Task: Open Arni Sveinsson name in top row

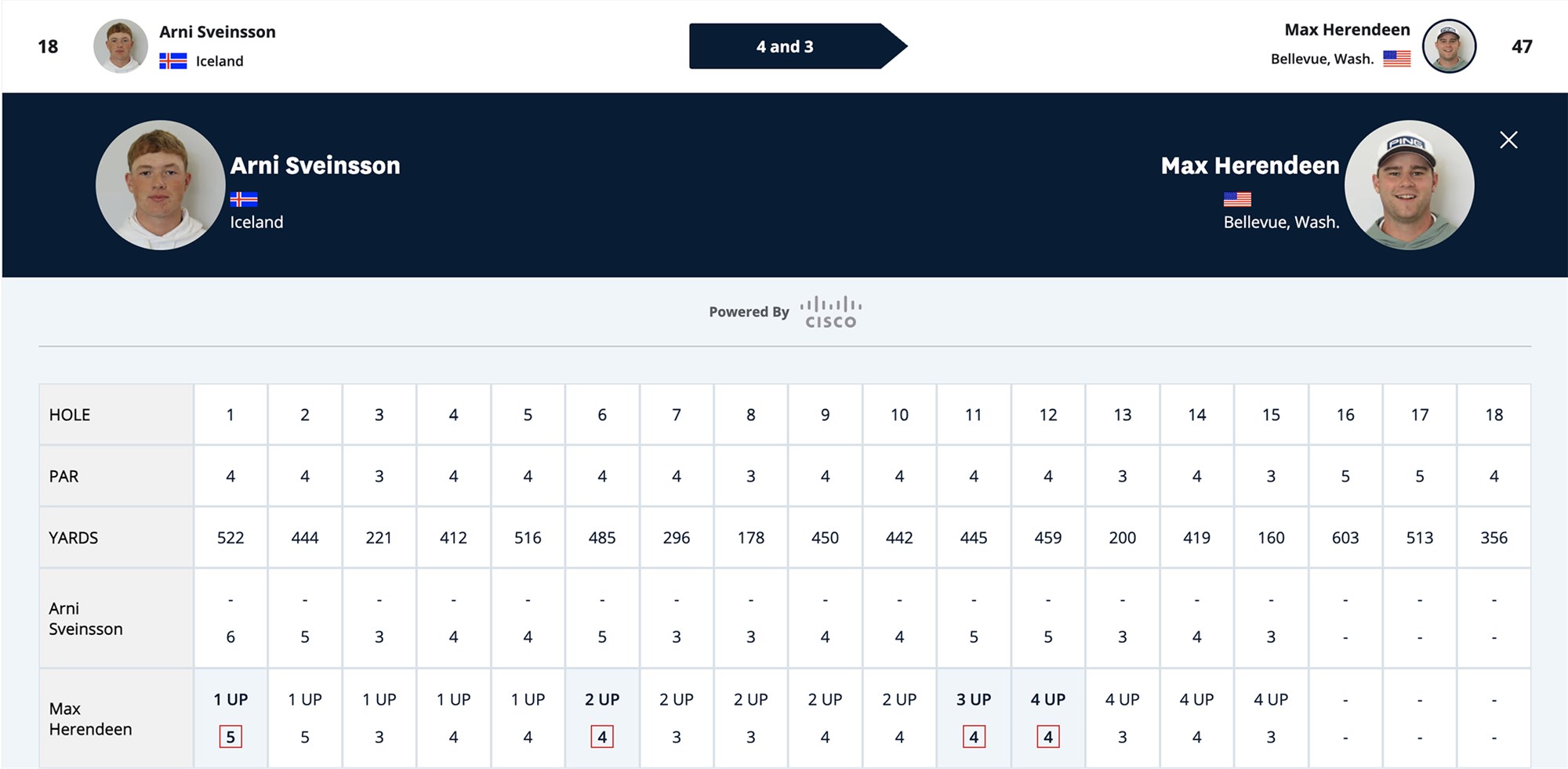Action: 217,32
